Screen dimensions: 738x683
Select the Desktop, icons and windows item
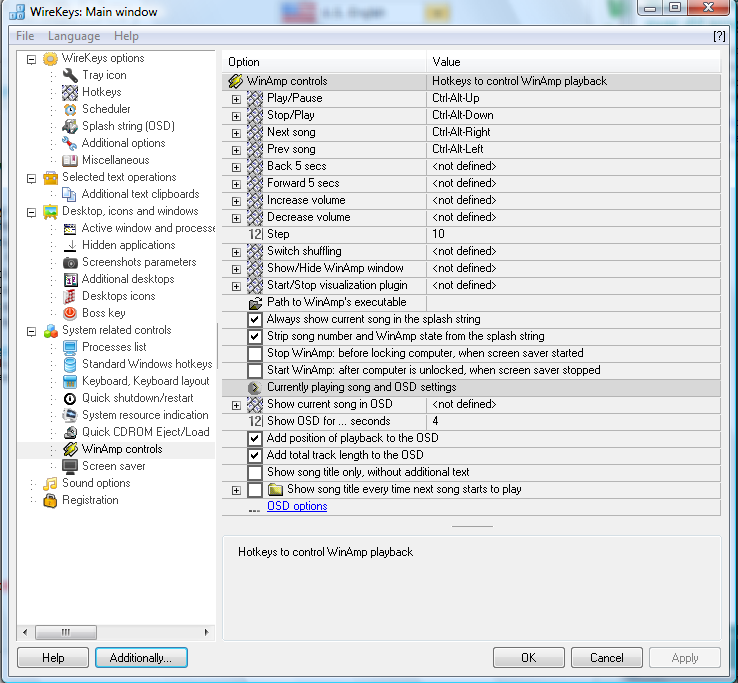coord(130,211)
